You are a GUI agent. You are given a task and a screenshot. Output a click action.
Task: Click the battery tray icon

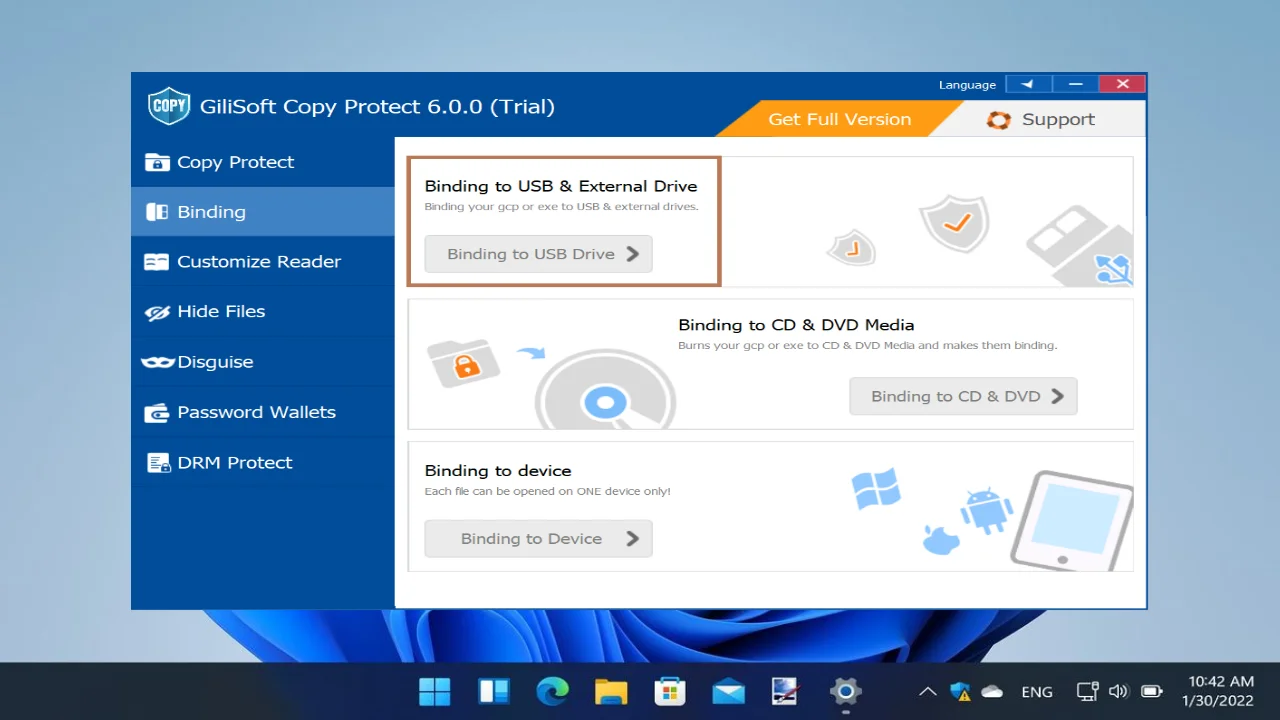coord(1152,691)
